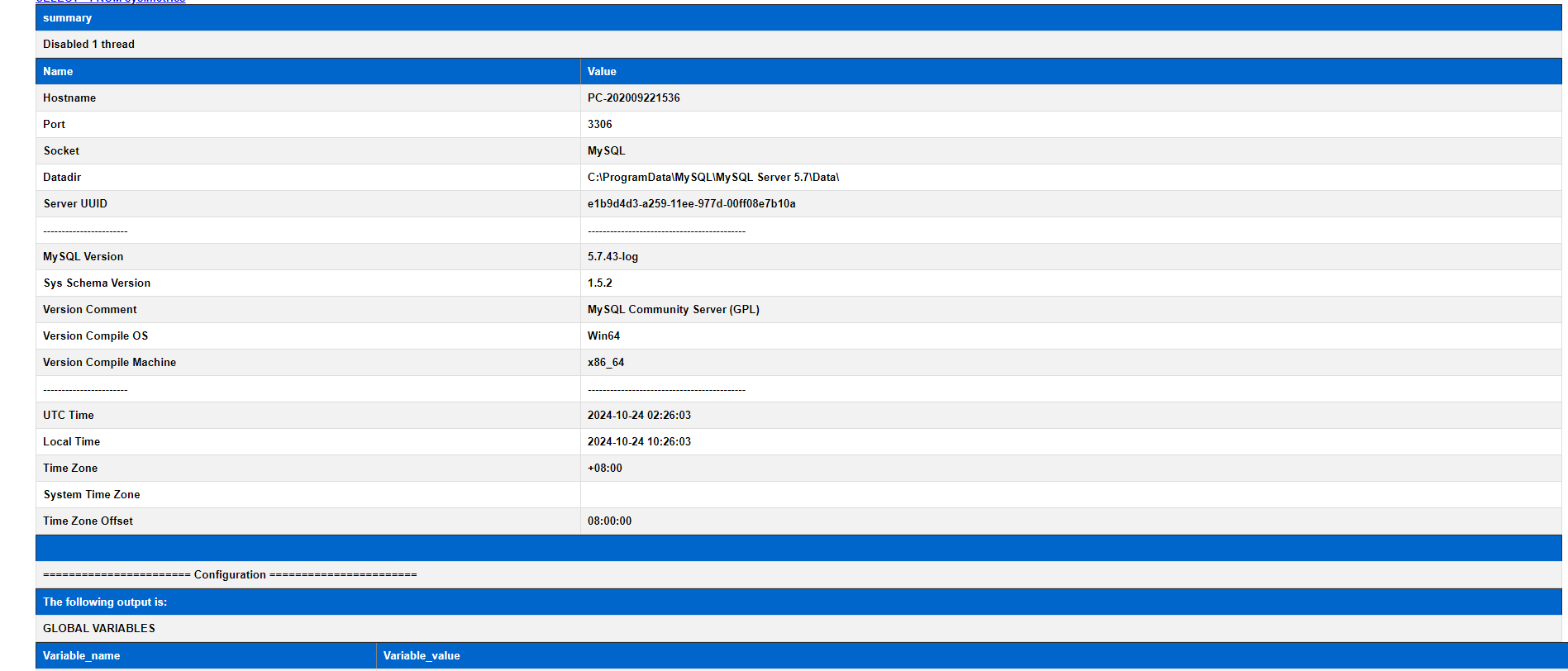Click local time value '2024-10-24 10:26:03'
The width and height of the screenshot is (1568, 671).
pos(640,442)
